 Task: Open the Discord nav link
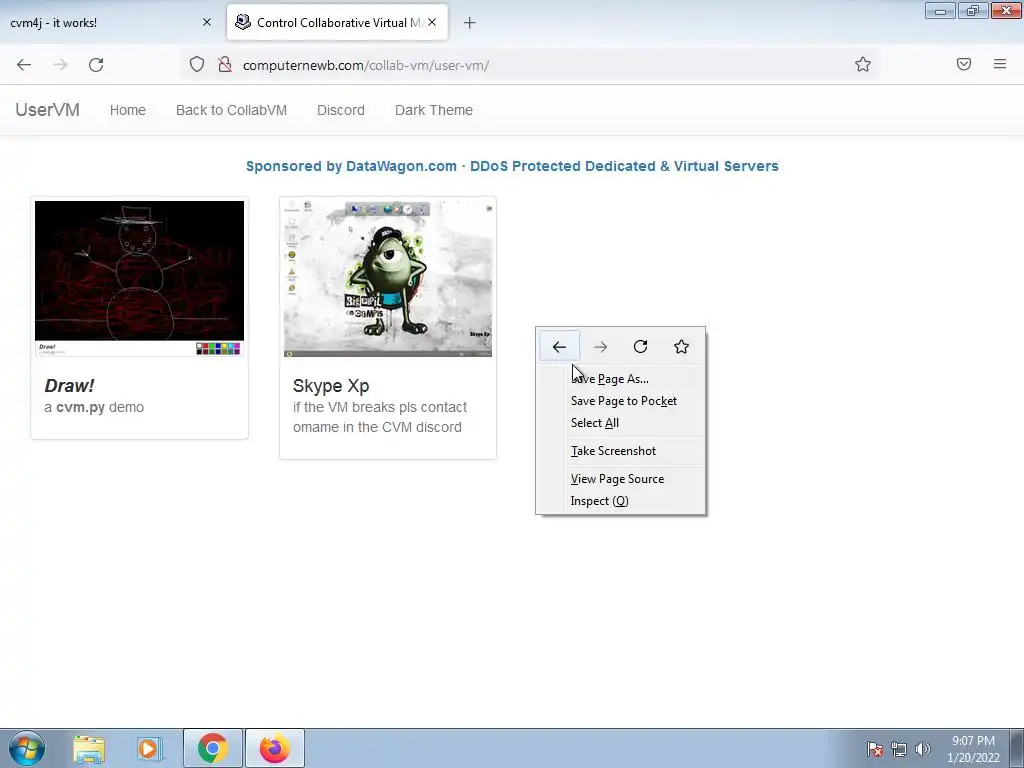(x=341, y=110)
